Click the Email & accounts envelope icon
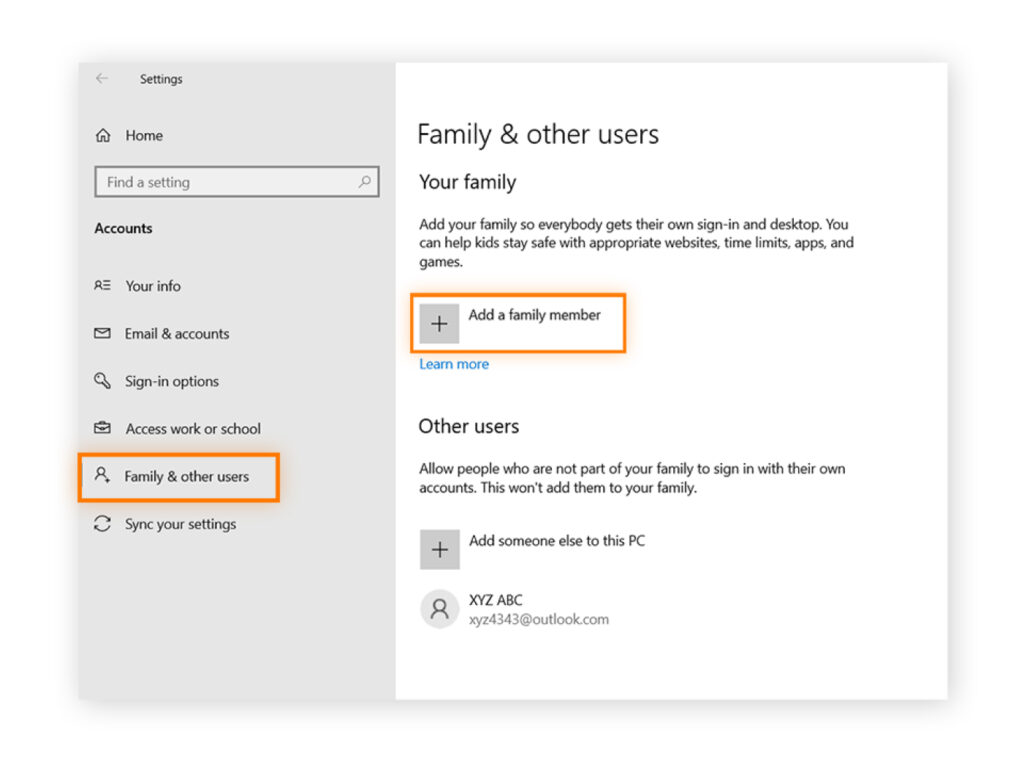1024x767 pixels. 103,333
